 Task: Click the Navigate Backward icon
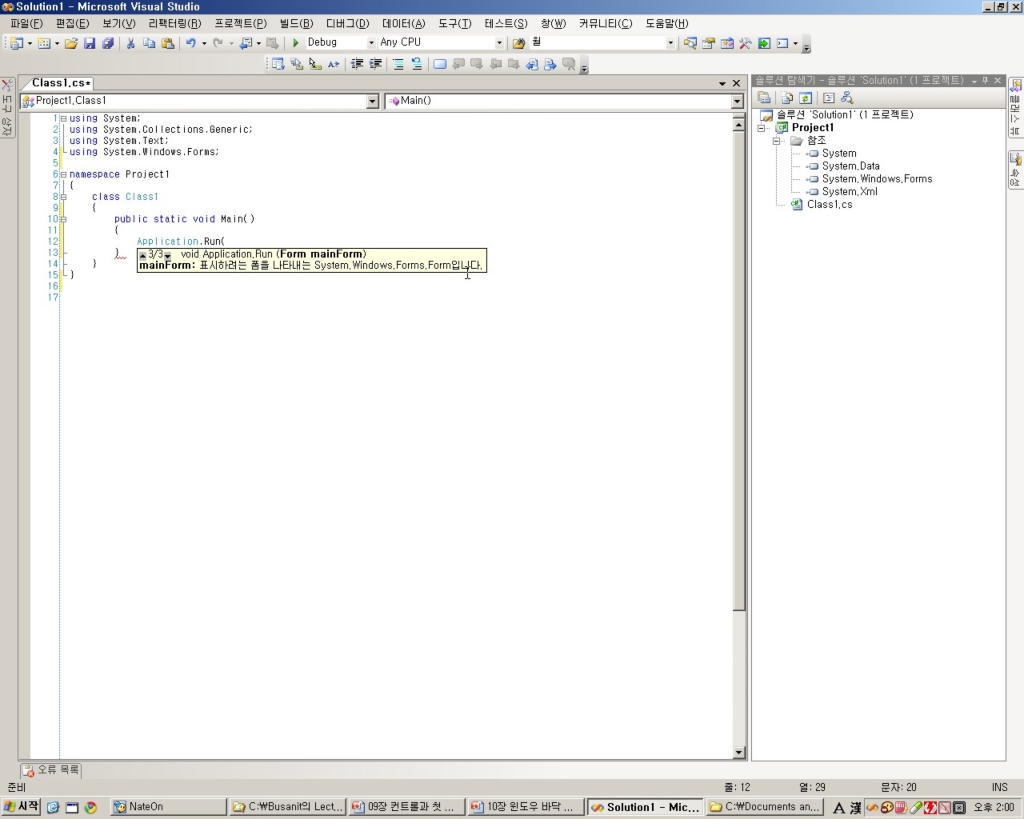(246, 43)
